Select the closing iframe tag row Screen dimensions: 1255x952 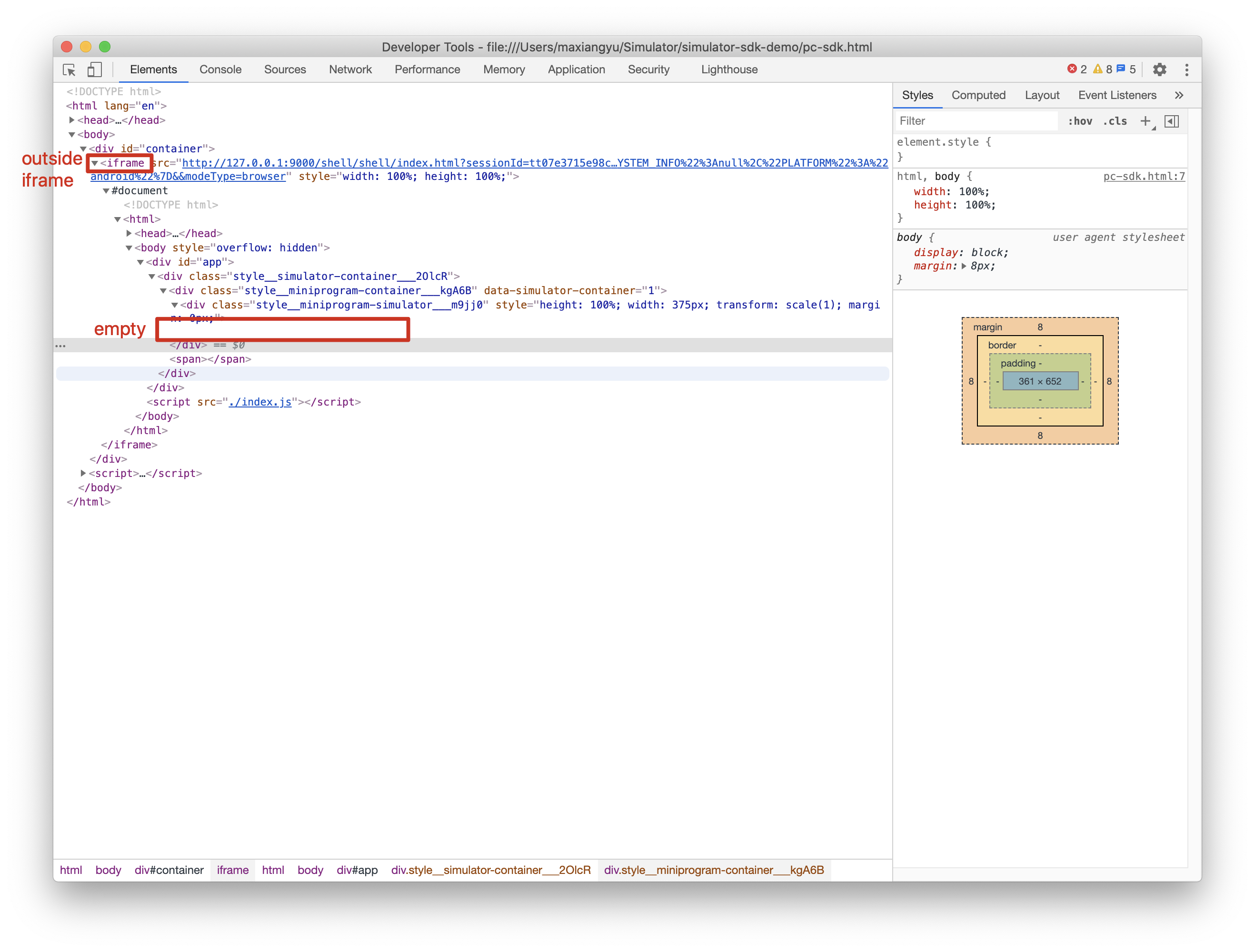click(129, 445)
